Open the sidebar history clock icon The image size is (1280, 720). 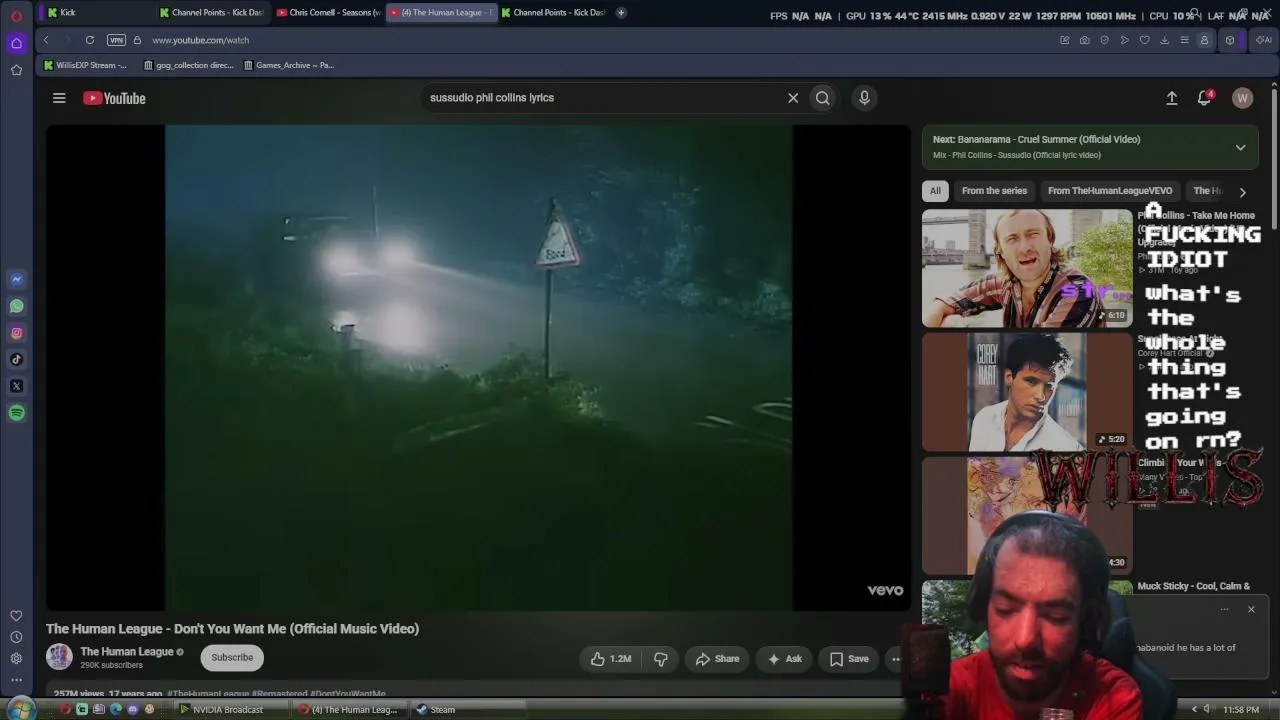16,637
